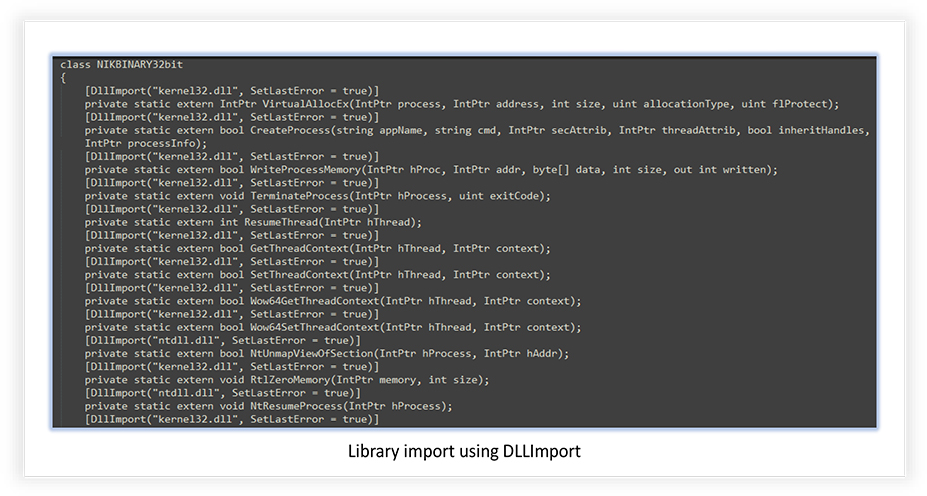This screenshot has width=927, height=496.
Task: Select the WriteProcessMemory function name
Action: click(x=305, y=170)
